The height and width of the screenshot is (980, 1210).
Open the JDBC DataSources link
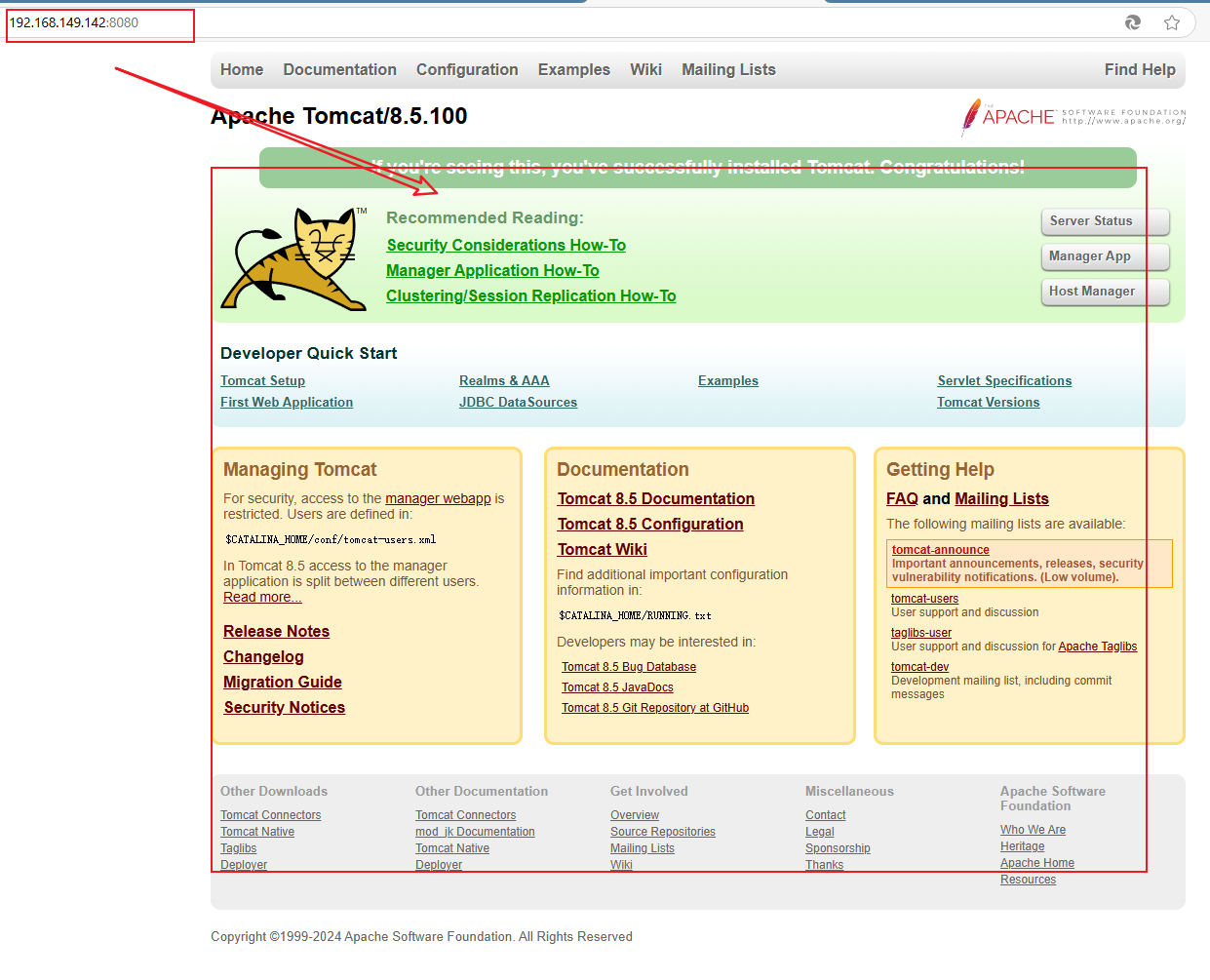tap(518, 402)
